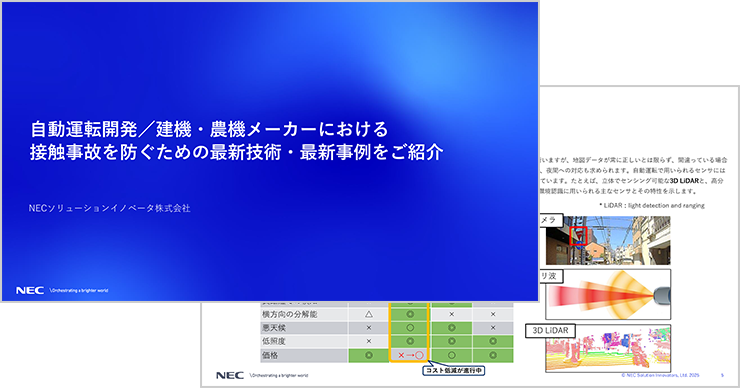Click the × mark in the 低照度 row
The width and height of the screenshot is (740, 388).
pyautogui.click(x=369, y=341)
